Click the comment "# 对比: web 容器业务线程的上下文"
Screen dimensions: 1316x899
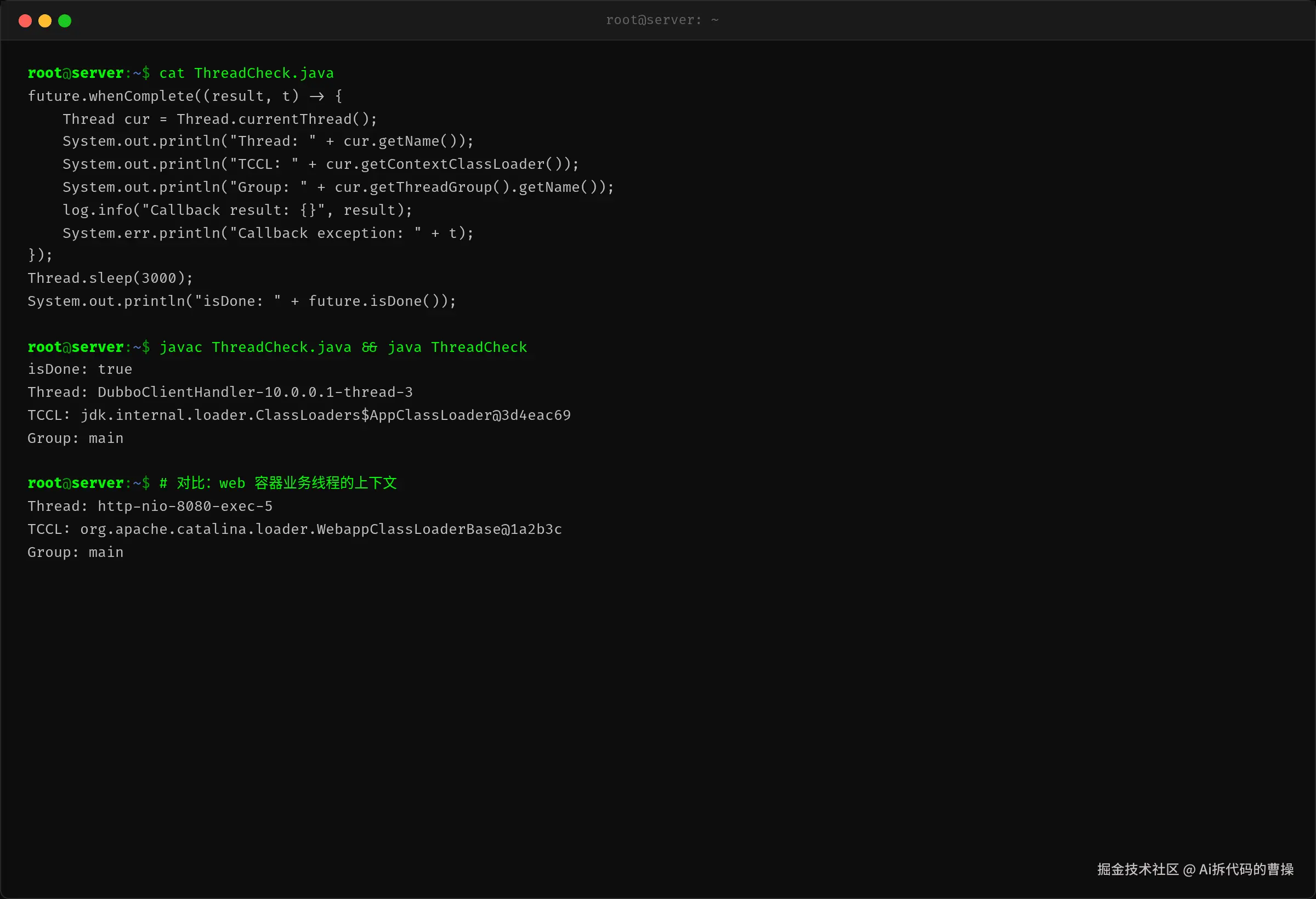pyautogui.click(x=278, y=483)
